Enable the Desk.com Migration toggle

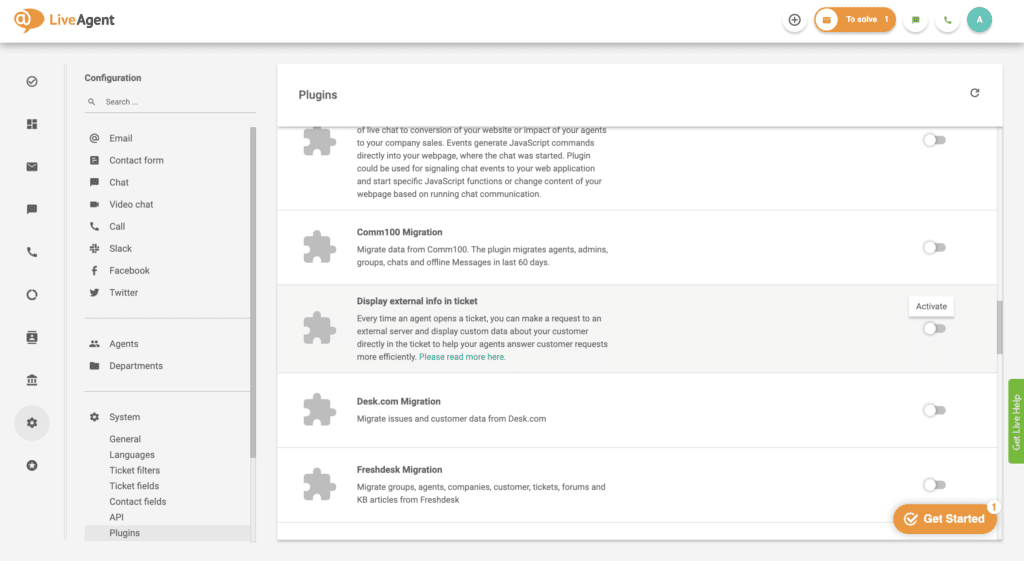tap(935, 410)
